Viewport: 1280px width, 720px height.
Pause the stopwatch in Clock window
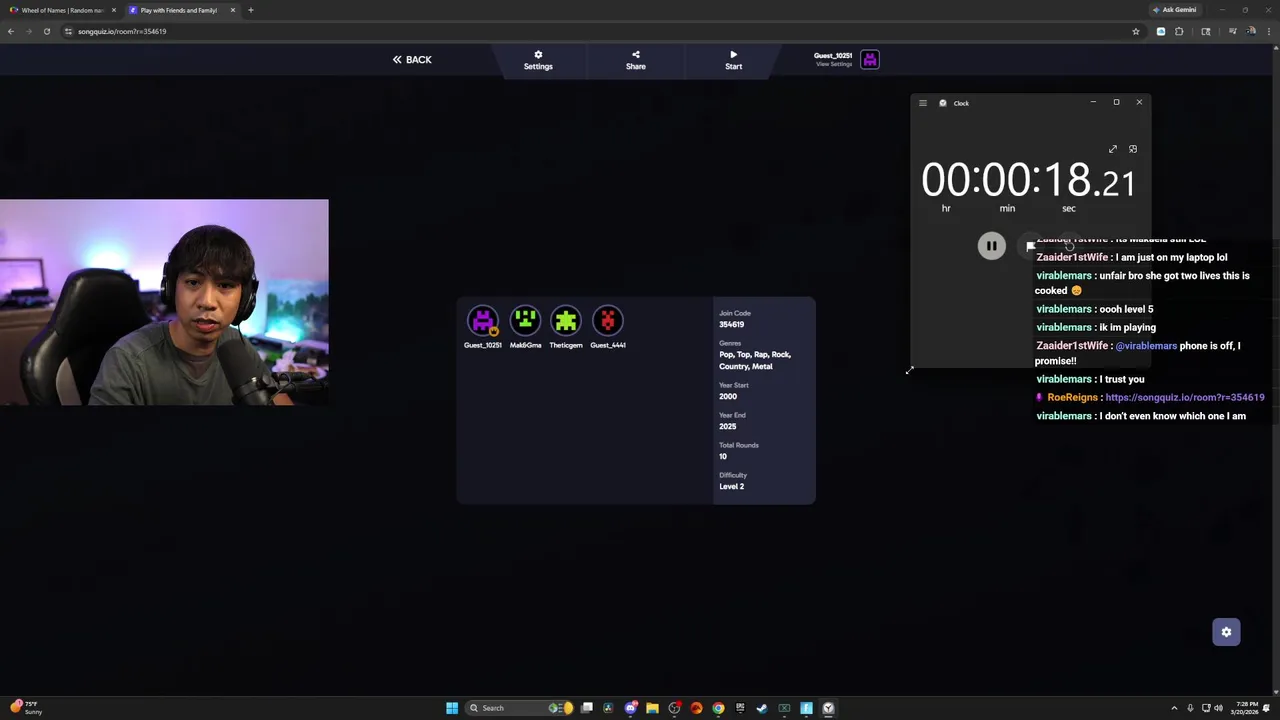point(991,246)
